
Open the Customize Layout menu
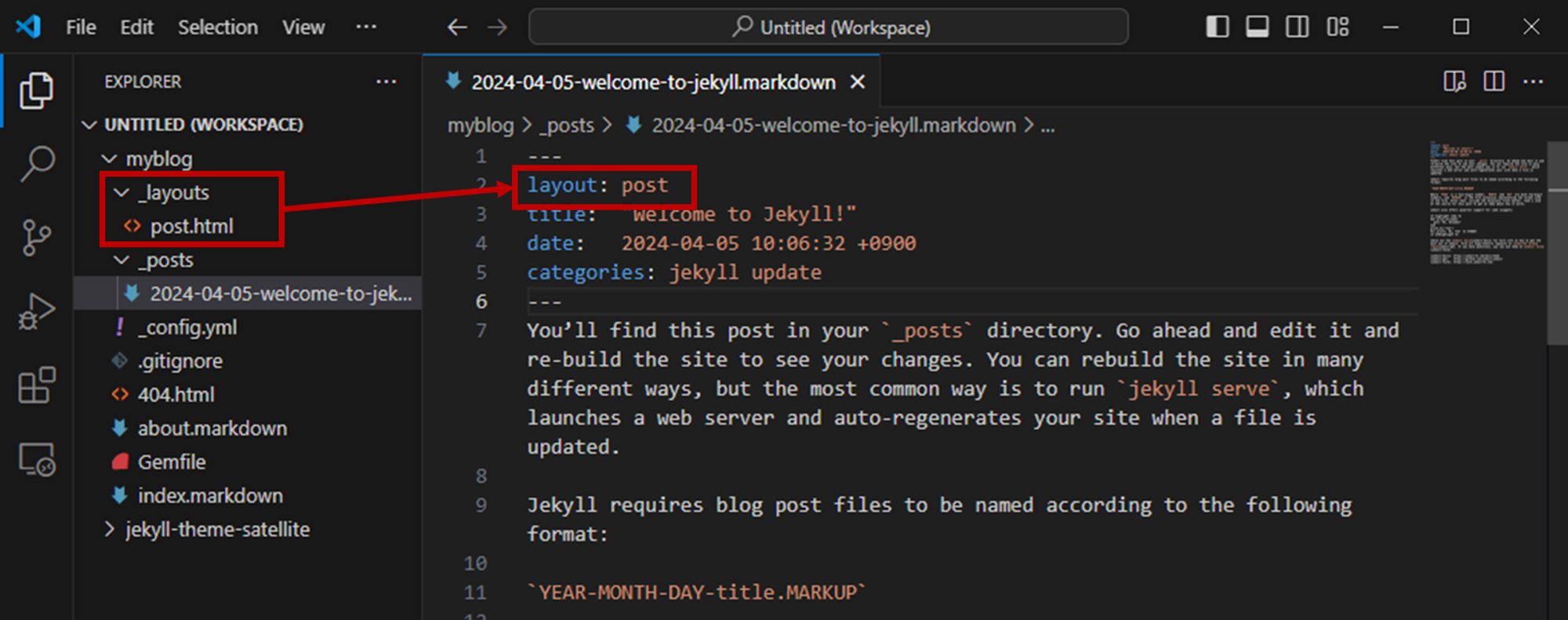1338,27
